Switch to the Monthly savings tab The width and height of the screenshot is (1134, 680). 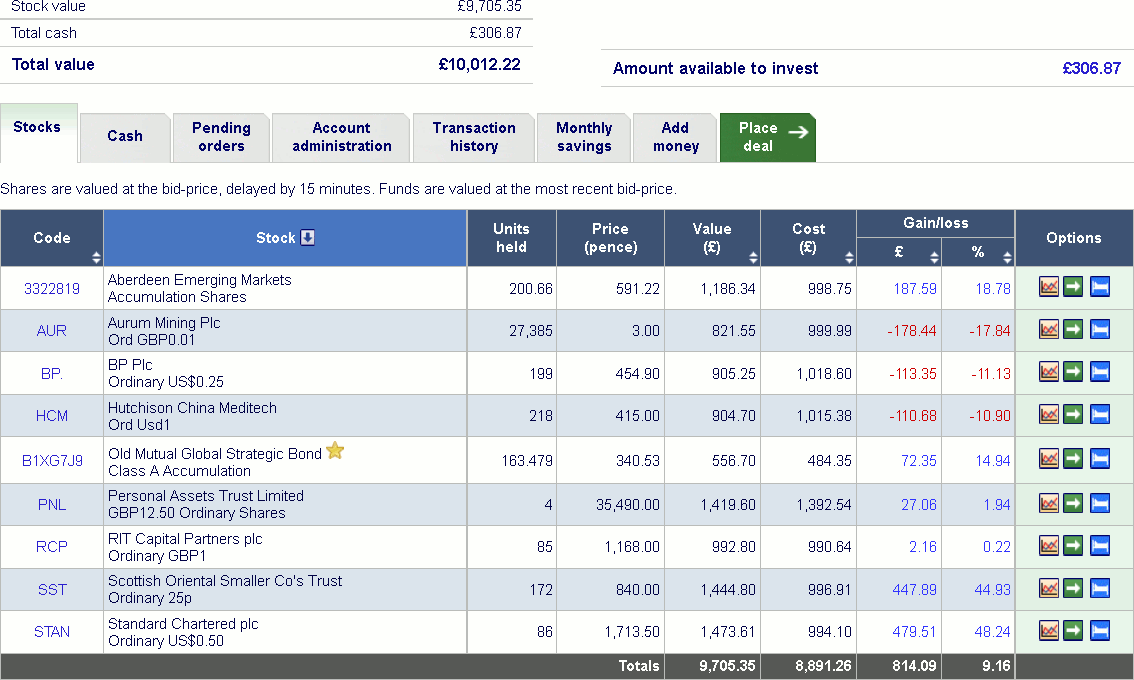[584, 137]
